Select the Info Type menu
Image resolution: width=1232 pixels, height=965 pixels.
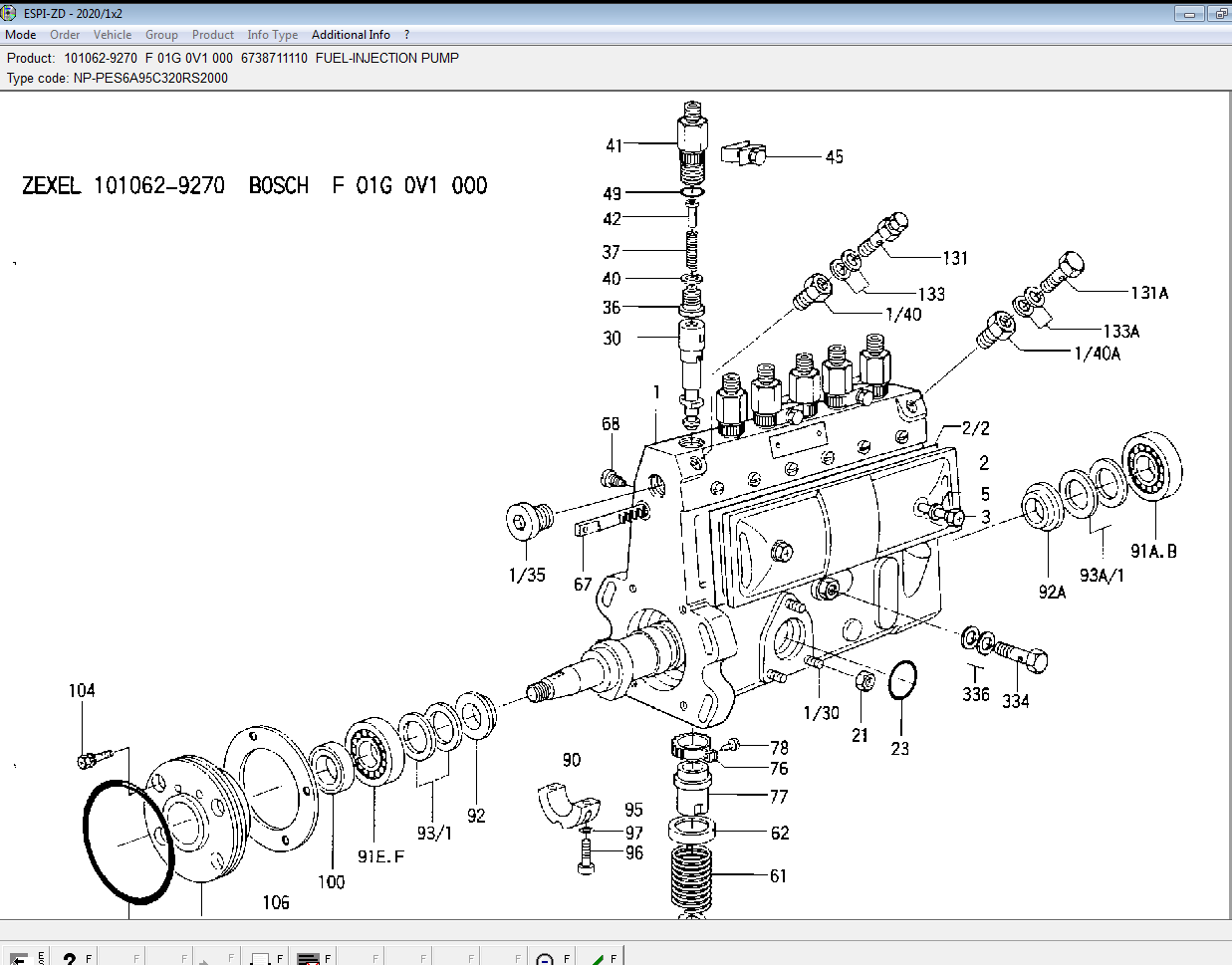(x=273, y=35)
